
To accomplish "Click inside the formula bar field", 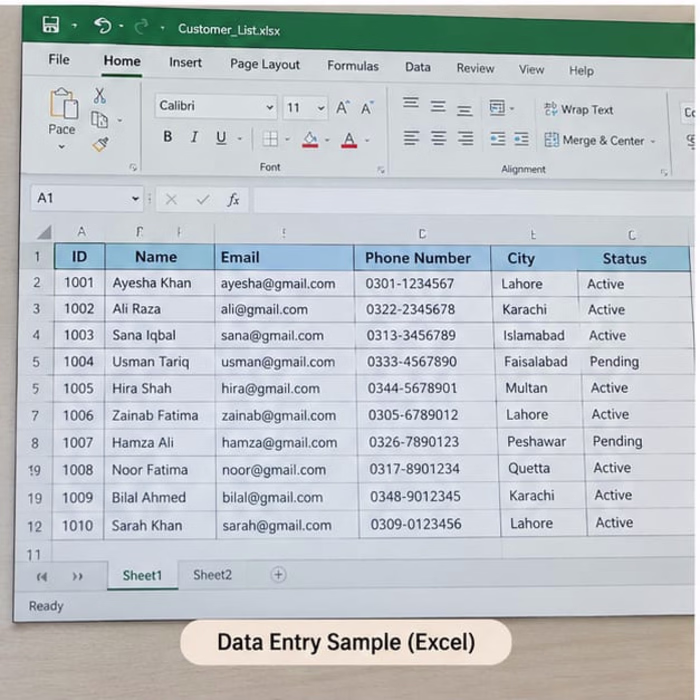I will point(473,201).
